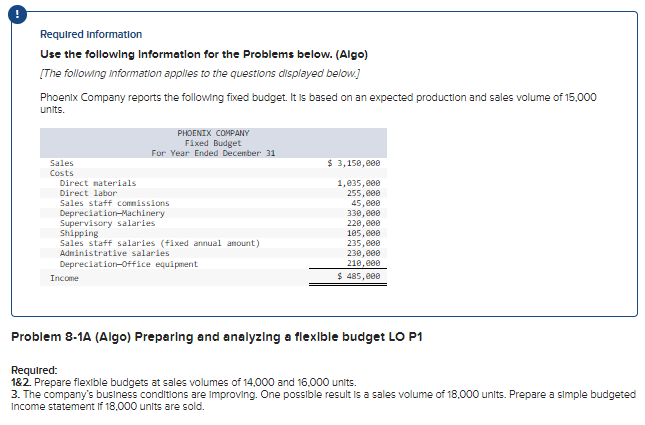Select the Office equipment depreciation value 210,000
Viewport: 645px width, 425px height.
point(364,263)
